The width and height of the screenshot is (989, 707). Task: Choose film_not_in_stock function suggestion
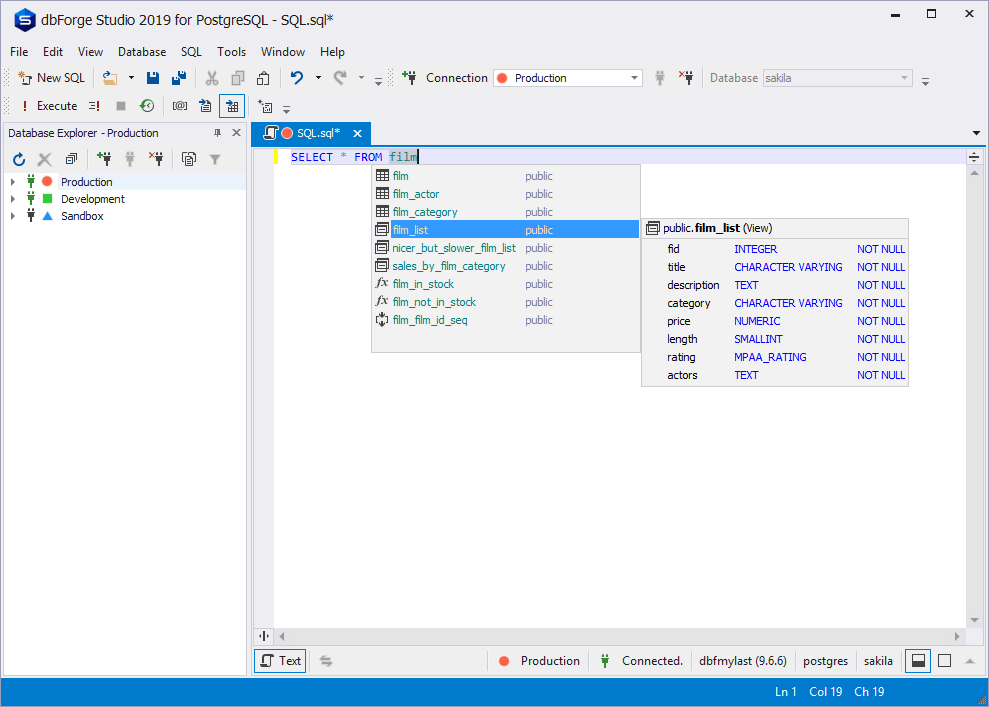pos(506,302)
